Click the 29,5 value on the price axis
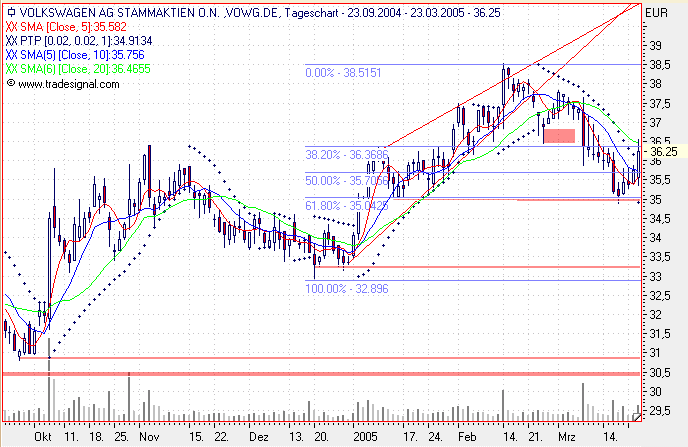Viewport: 688px width, 447px height. point(660,411)
